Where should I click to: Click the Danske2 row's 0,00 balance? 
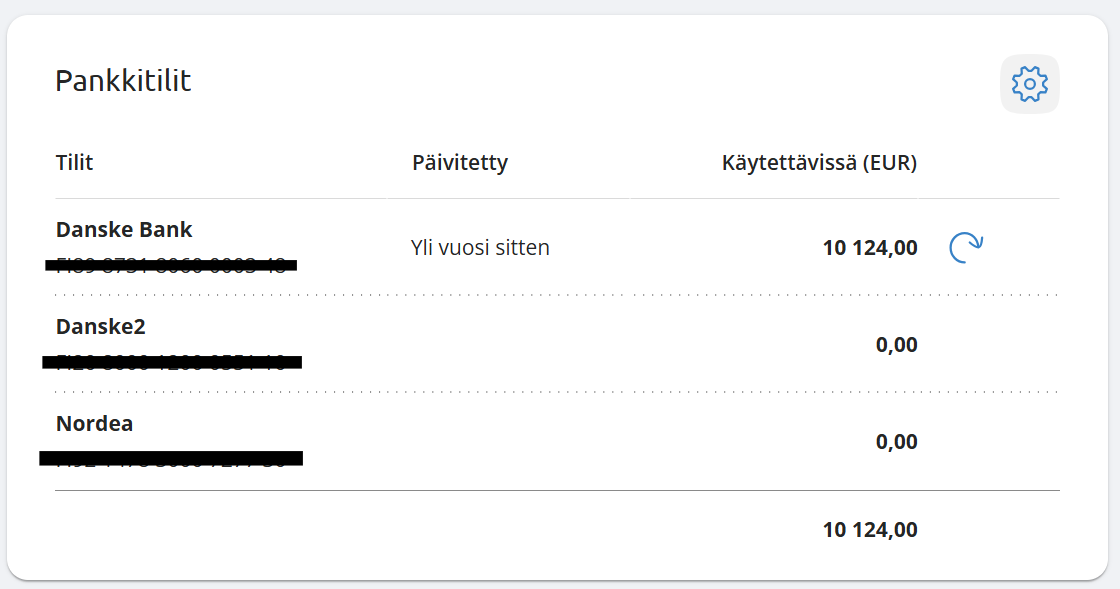pos(896,345)
